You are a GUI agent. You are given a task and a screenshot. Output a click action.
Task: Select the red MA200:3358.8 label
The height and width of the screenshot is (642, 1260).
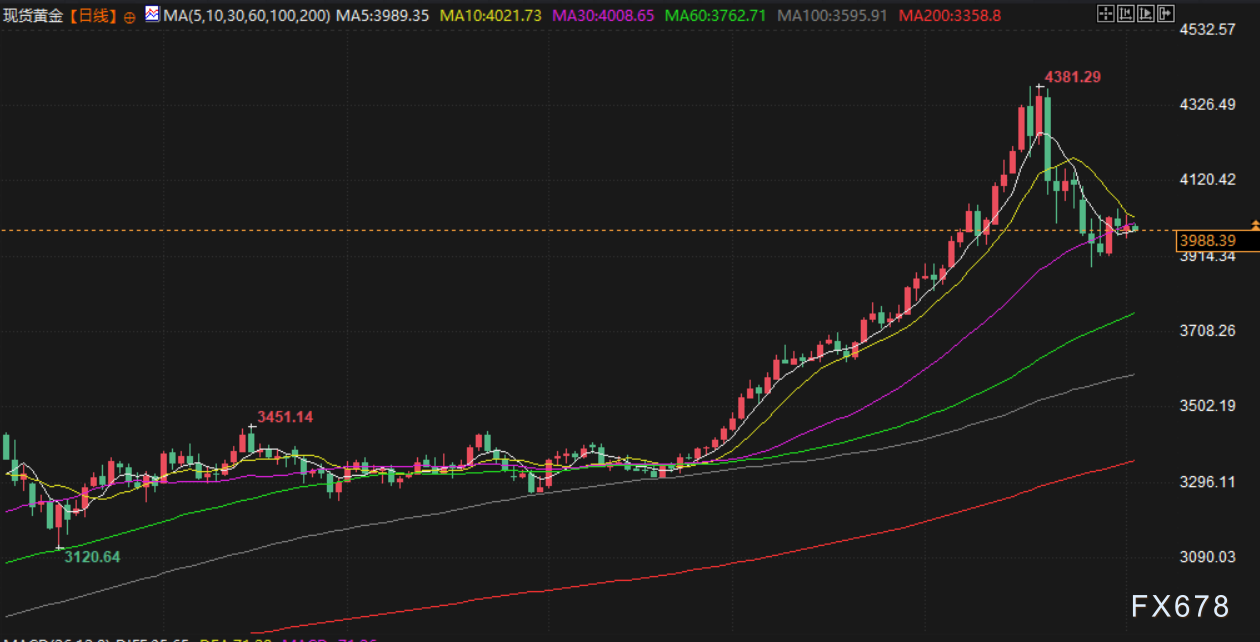pyautogui.click(x=949, y=16)
